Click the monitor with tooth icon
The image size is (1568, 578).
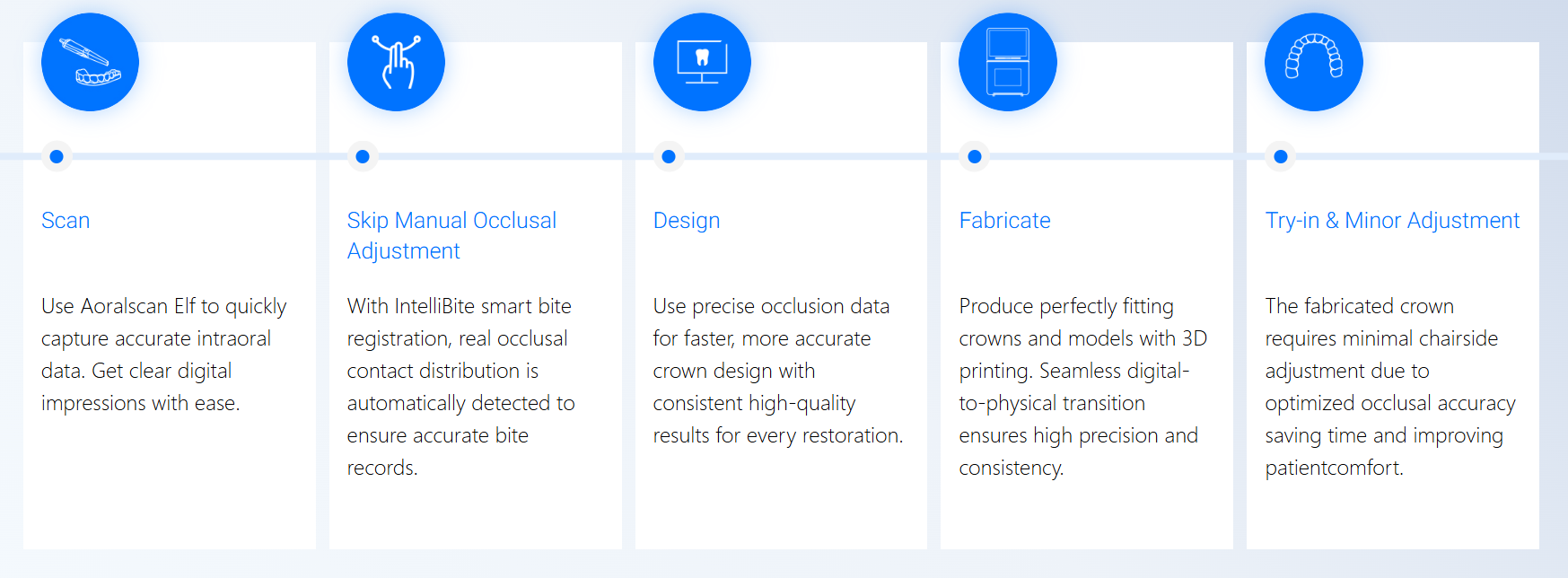(x=702, y=62)
